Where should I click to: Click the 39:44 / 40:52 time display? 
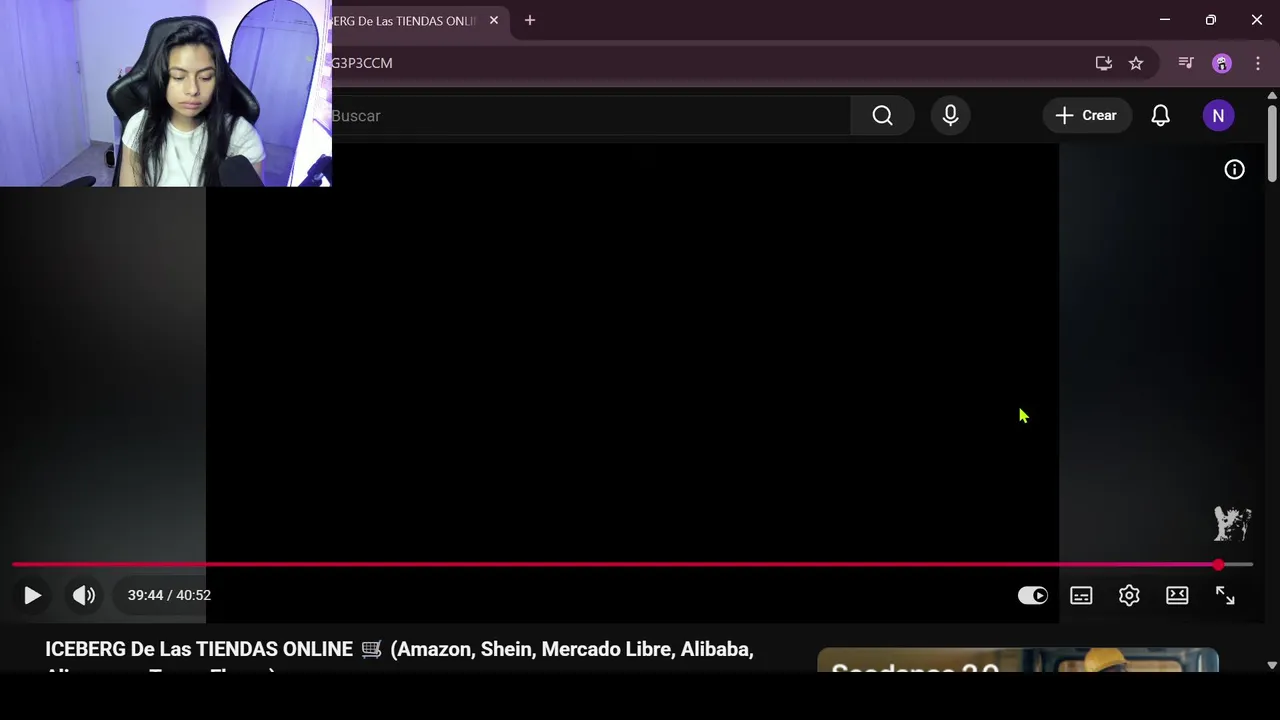(169, 595)
